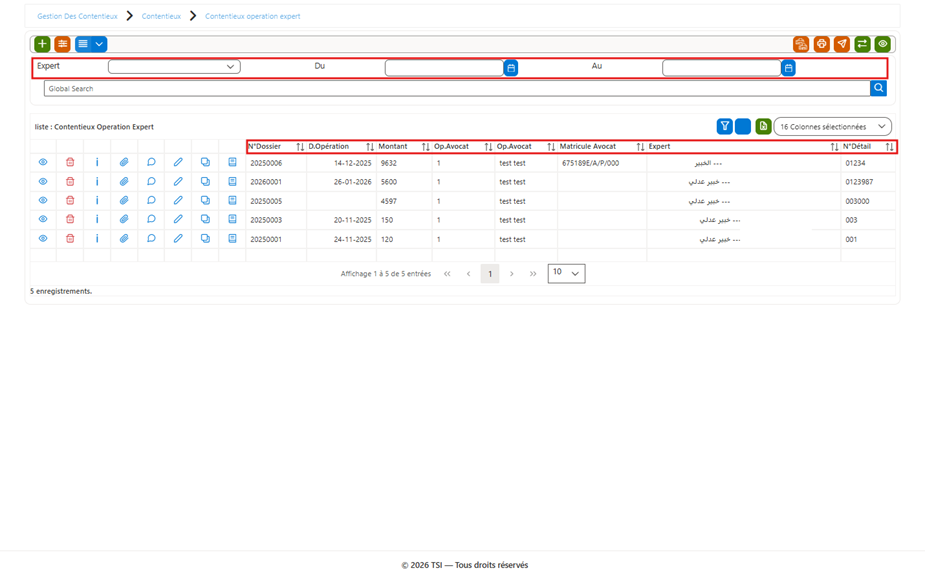Click the green eye icon in toolbar

click(883, 44)
